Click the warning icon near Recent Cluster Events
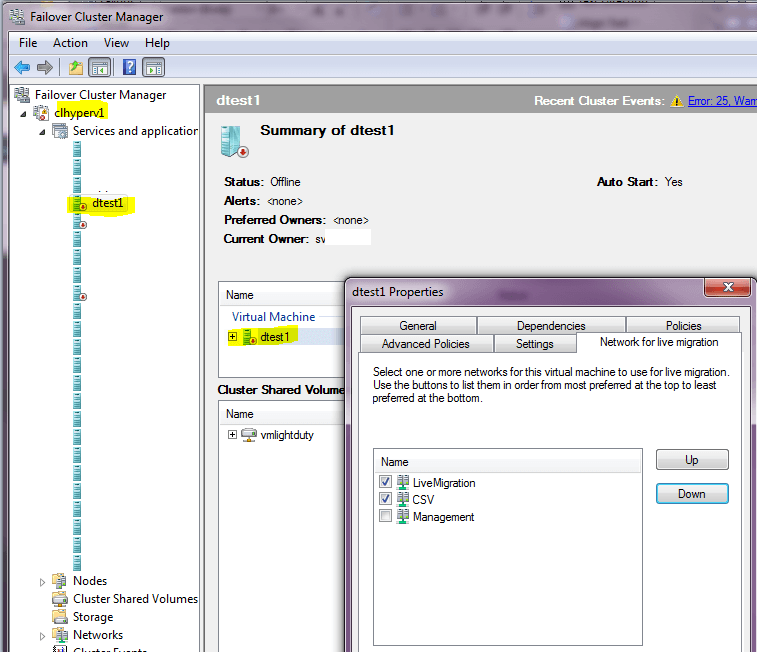 [677, 101]
